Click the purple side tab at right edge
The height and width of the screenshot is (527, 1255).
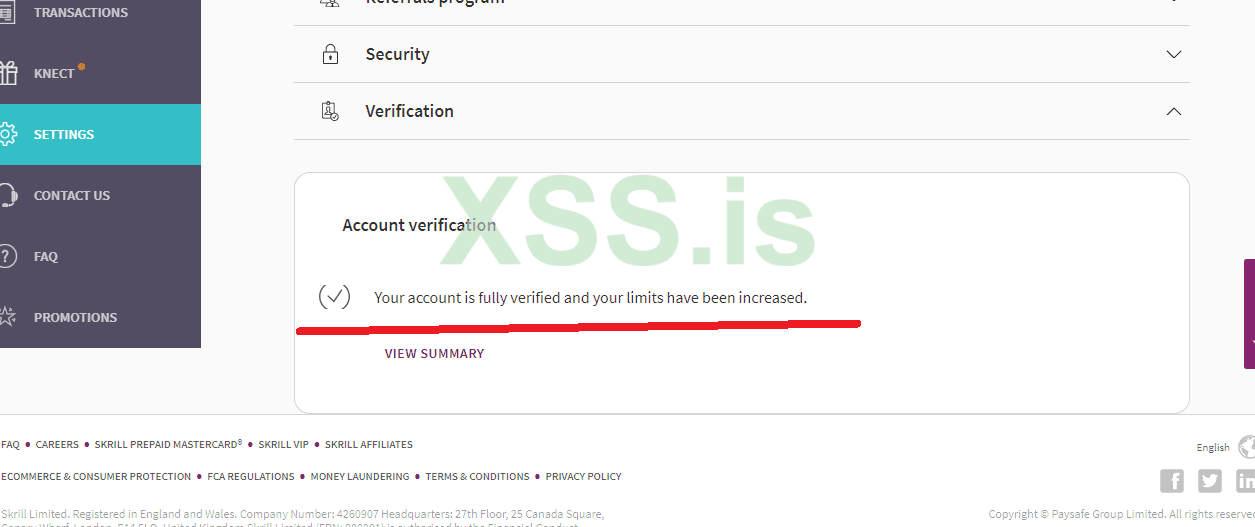1249,314
